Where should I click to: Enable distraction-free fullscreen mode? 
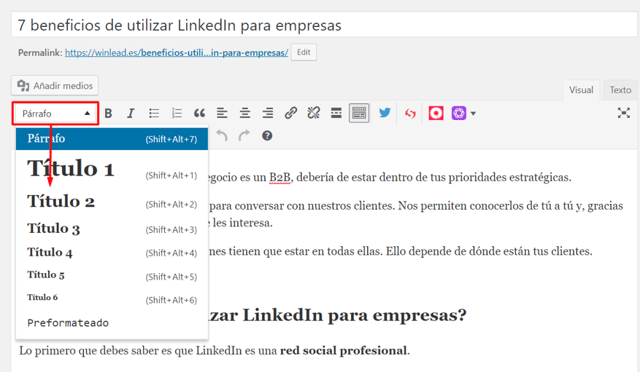(624, 113)
